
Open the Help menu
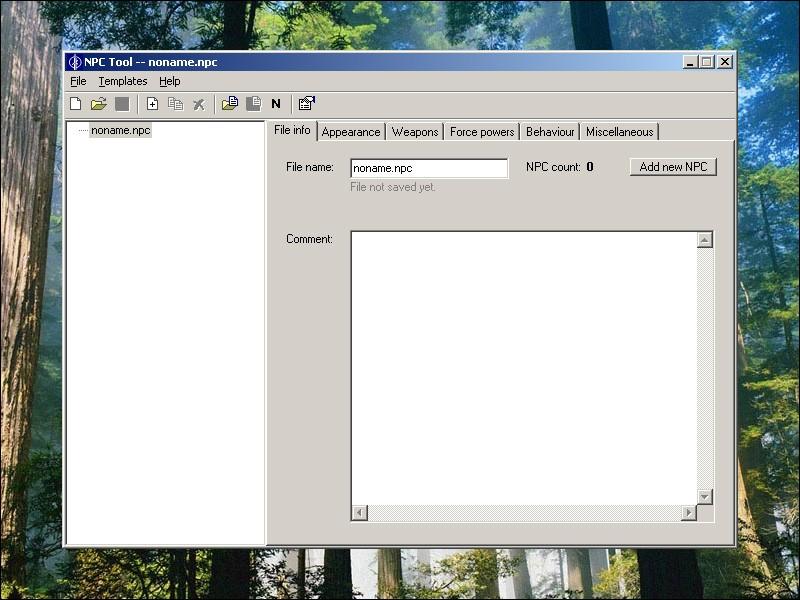169,81
